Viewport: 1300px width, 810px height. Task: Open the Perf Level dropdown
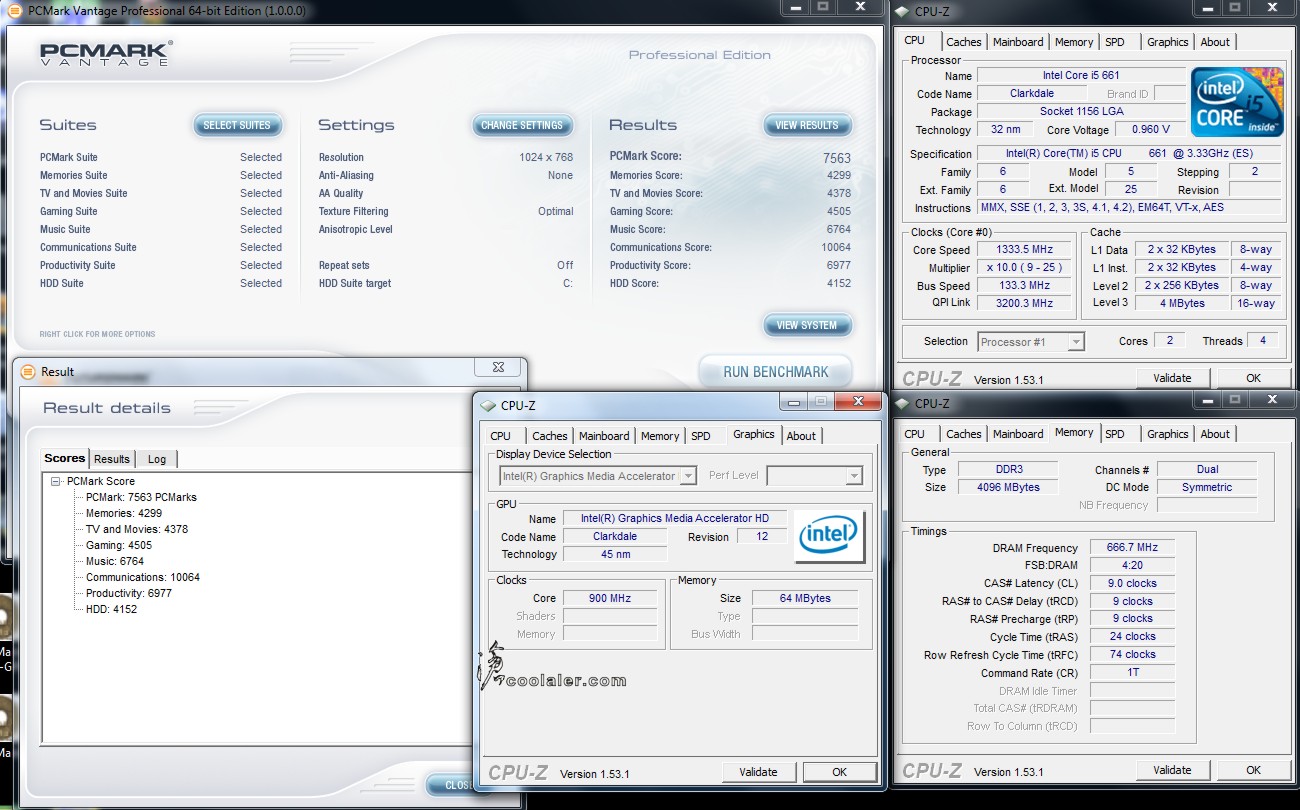tap(854, 476)
